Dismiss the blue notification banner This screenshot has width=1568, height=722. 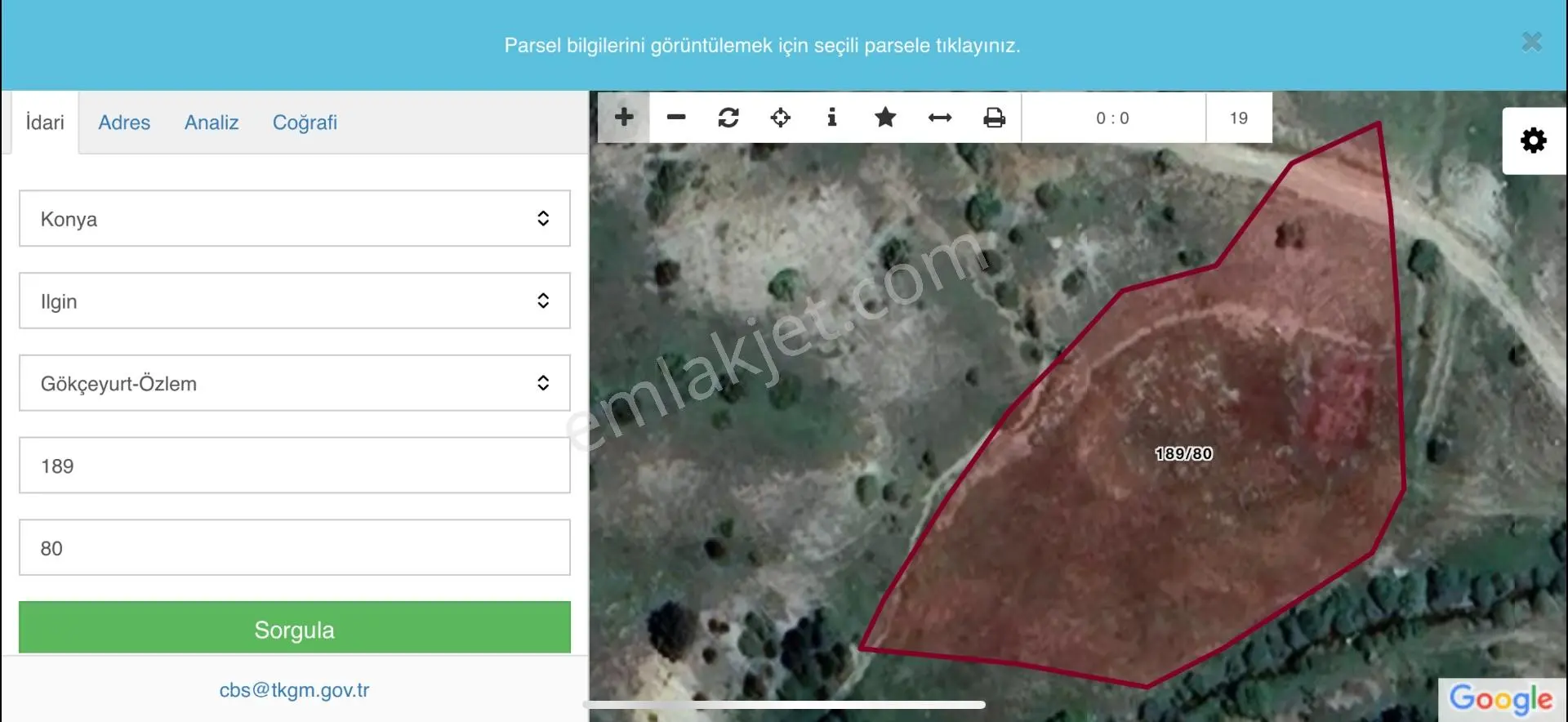point(1532,42)
